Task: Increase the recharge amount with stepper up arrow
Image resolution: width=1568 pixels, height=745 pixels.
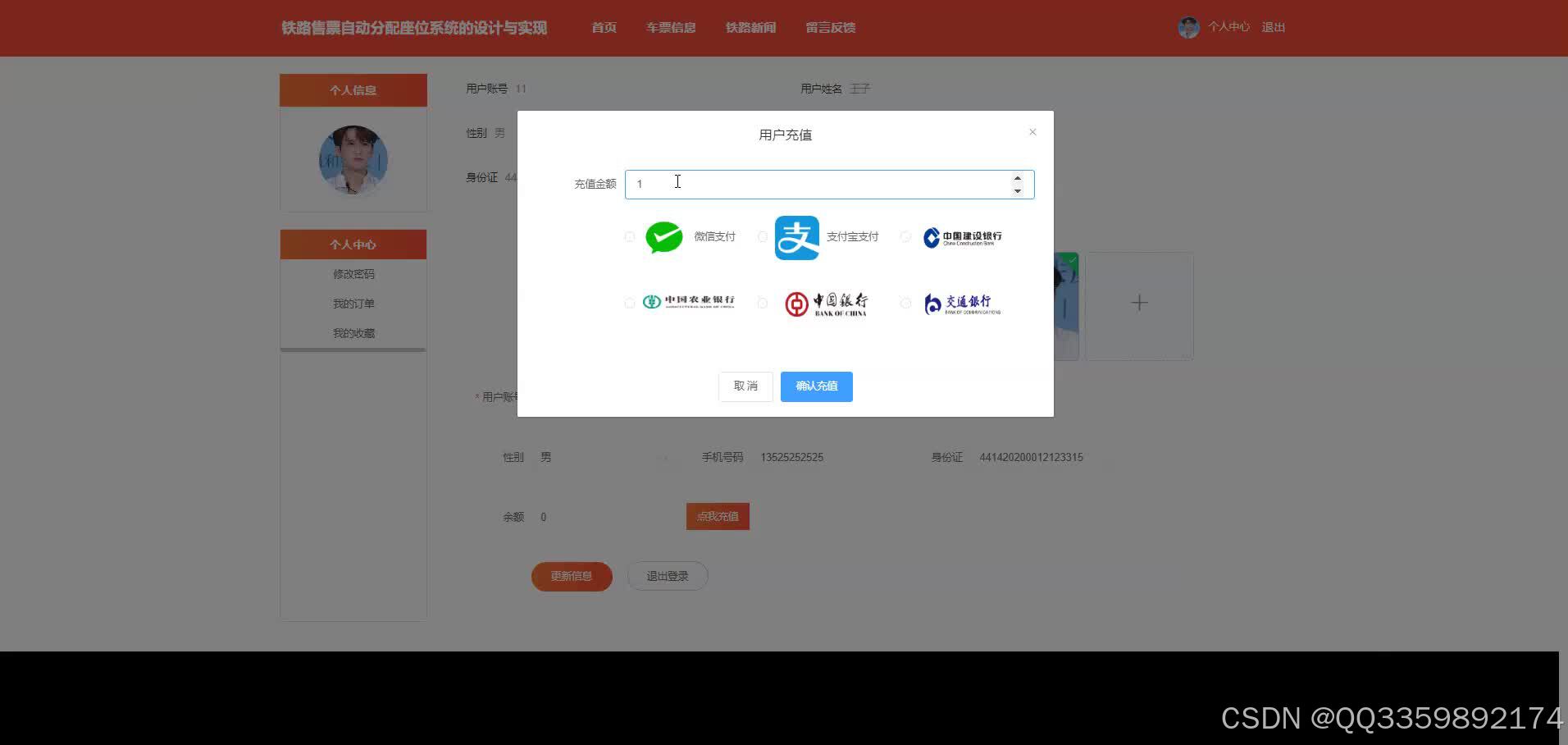Action: [1018, 178]
